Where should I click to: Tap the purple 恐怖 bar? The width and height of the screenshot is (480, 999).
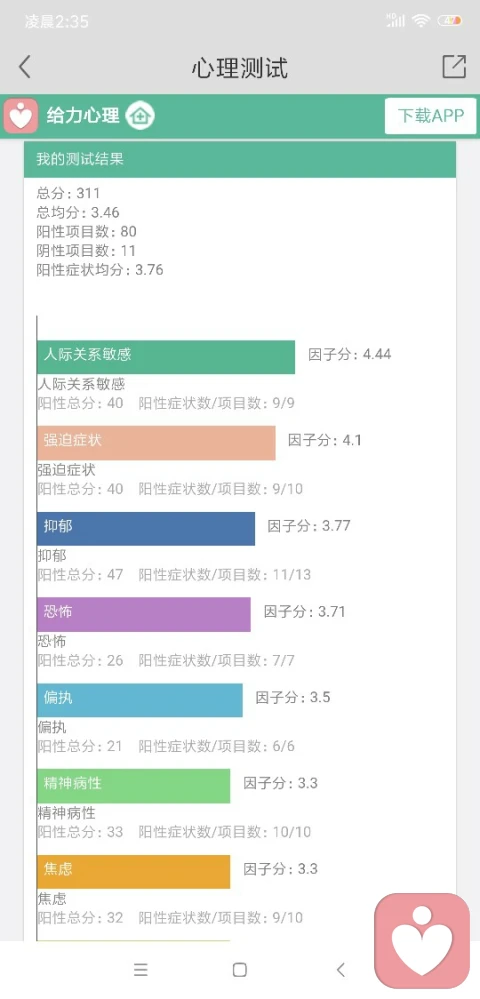click(x=143, y=614)
